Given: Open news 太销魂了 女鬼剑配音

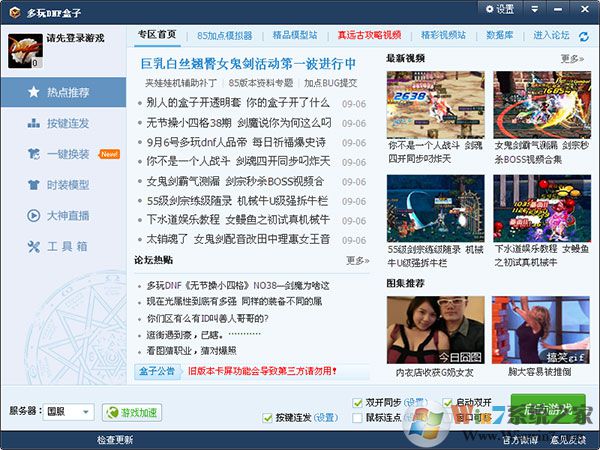Looking at the screenshot, I should coord(238,239).
